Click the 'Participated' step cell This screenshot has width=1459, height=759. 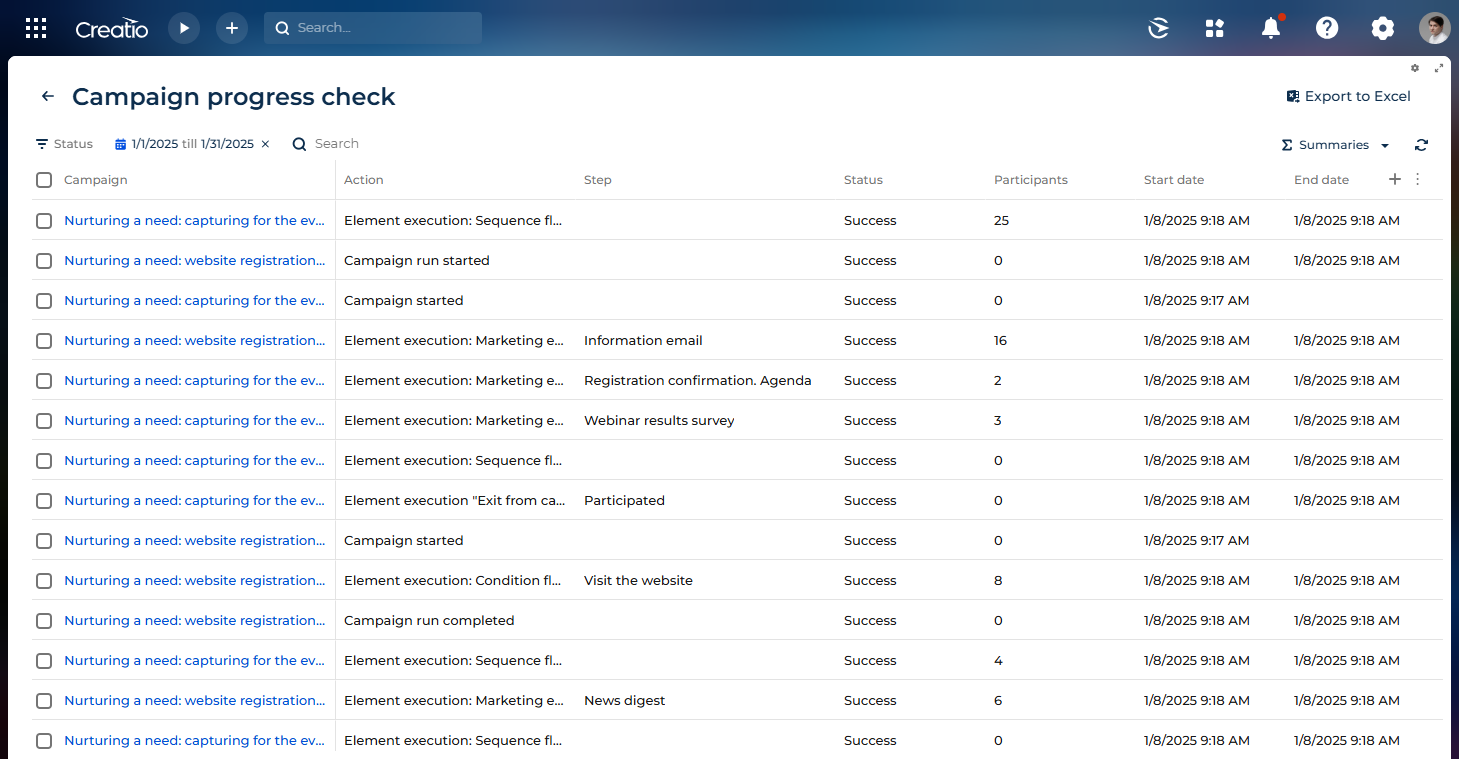click(x=624, y=500)
